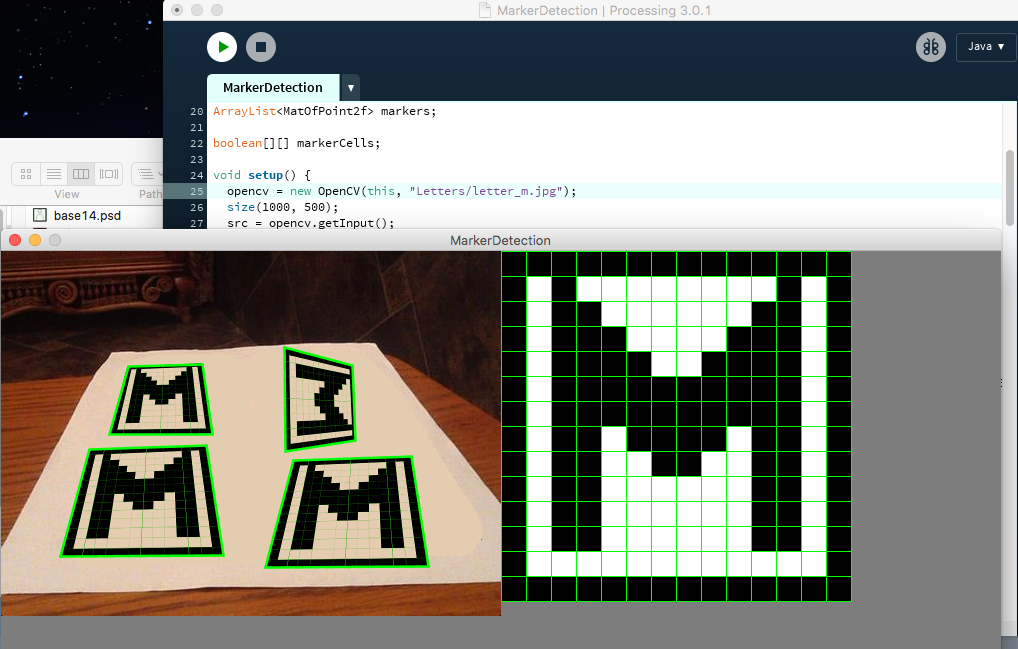The height and width of the screenshot is (649, 1018).
Task: Click the enlarged binary marker grid
Action: pos(676,426)
